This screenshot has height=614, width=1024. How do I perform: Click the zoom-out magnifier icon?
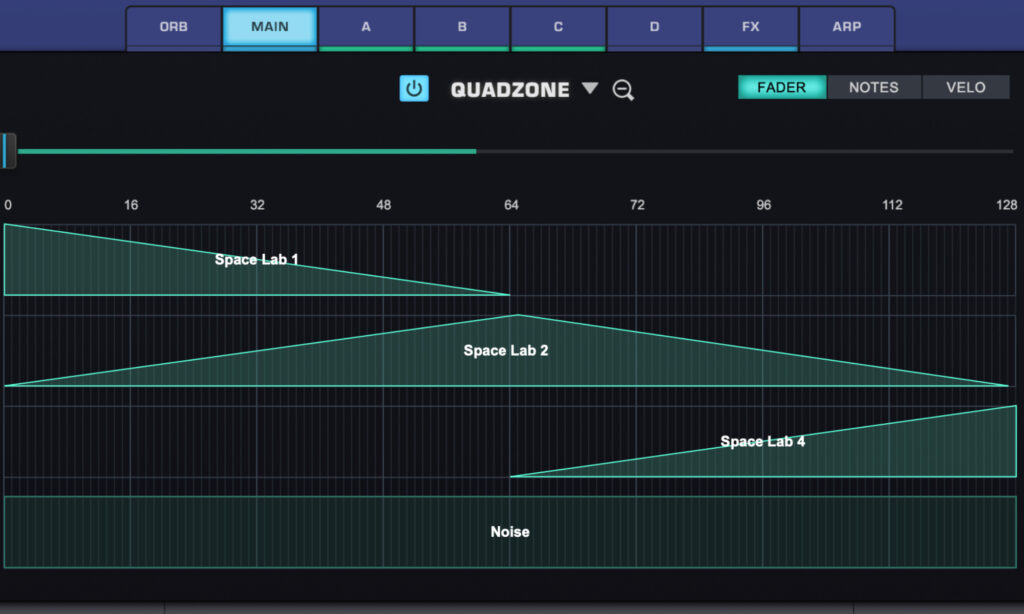point(623,89)
